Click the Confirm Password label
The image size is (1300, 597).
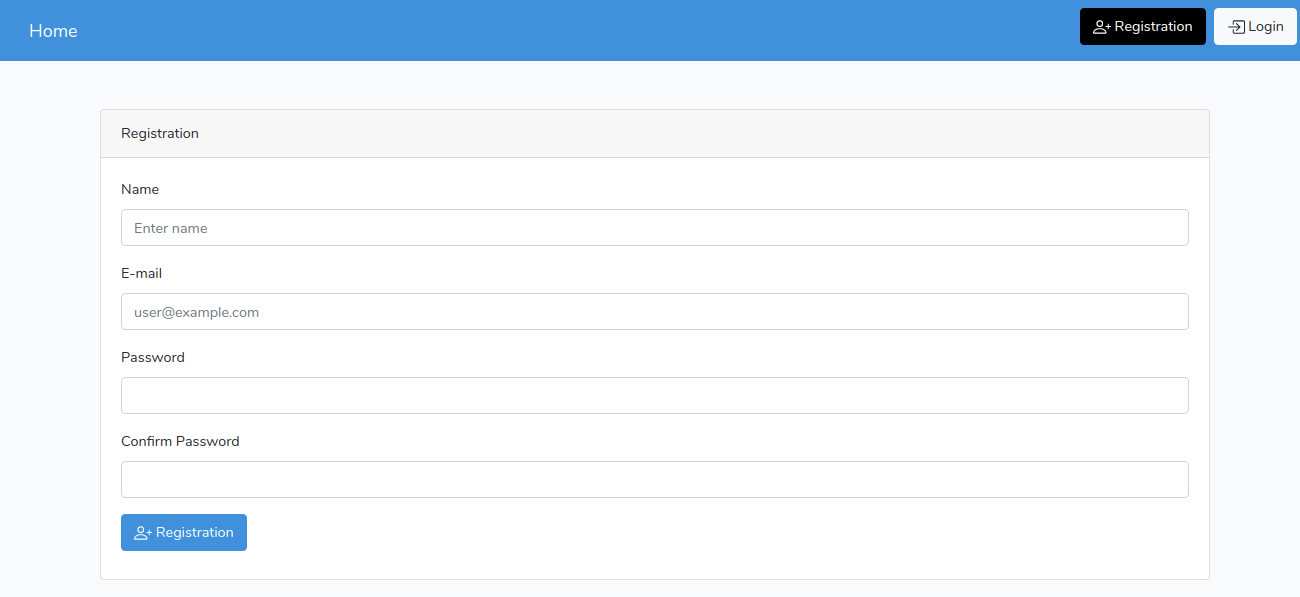coord(180,441)
